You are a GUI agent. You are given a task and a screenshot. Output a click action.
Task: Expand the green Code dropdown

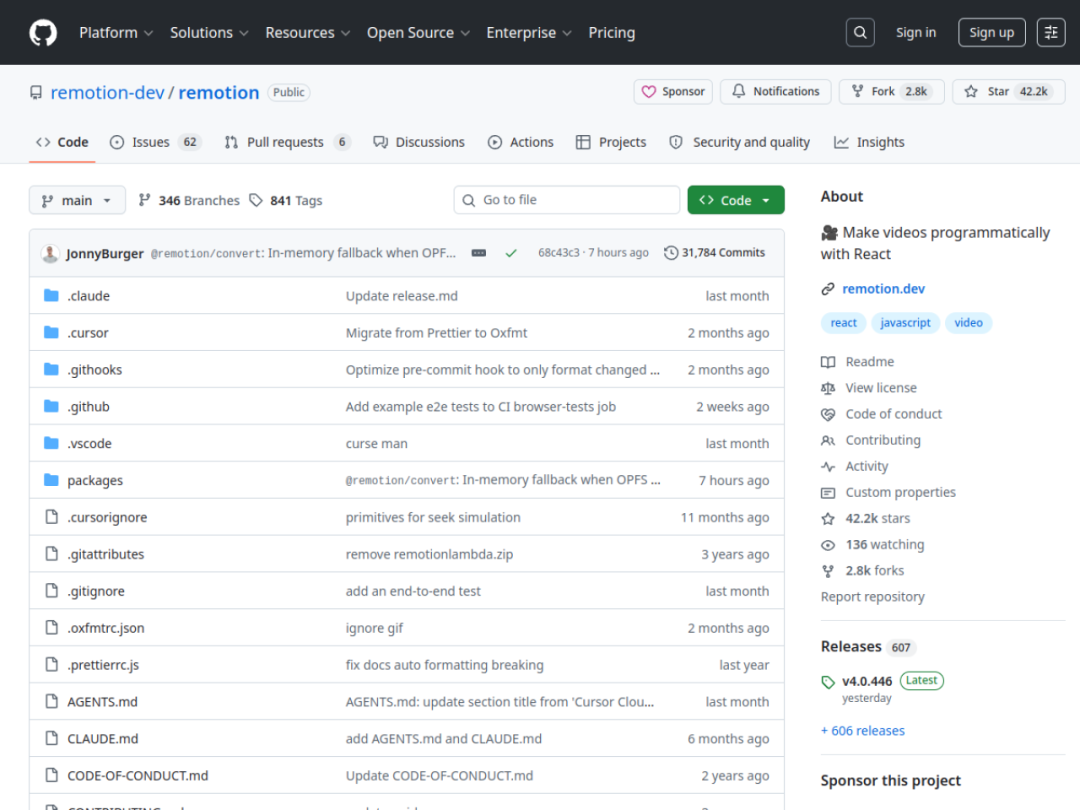point(736,200)
